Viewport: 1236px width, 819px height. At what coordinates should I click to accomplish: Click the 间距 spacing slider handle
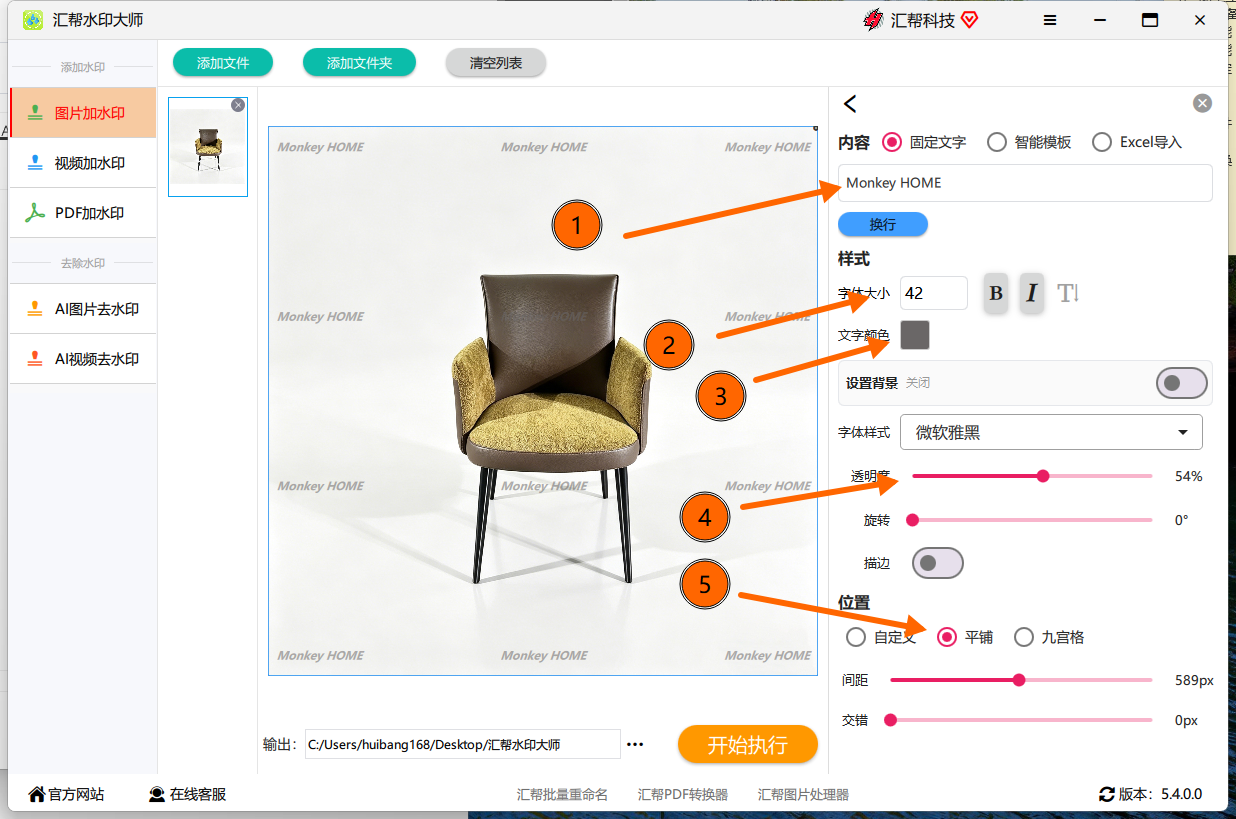coord(1019,680)
